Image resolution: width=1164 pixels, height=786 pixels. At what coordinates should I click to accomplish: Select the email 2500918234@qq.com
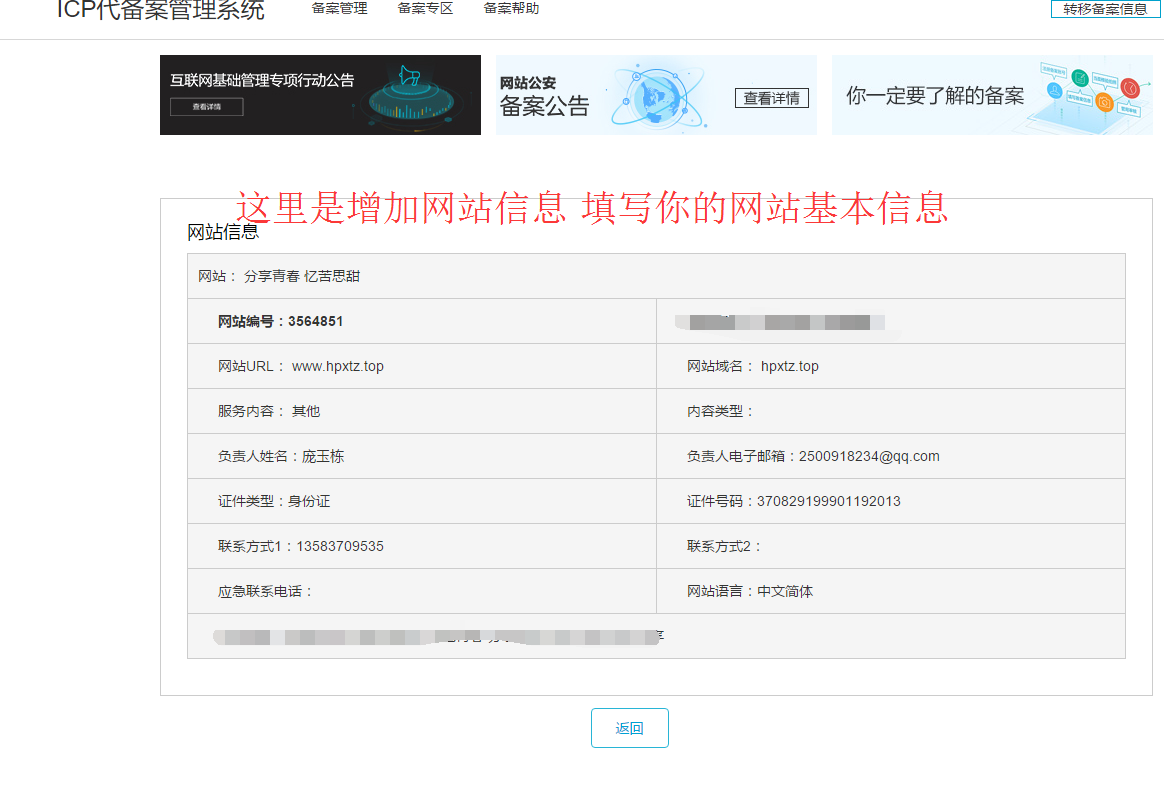coord(869,456)
